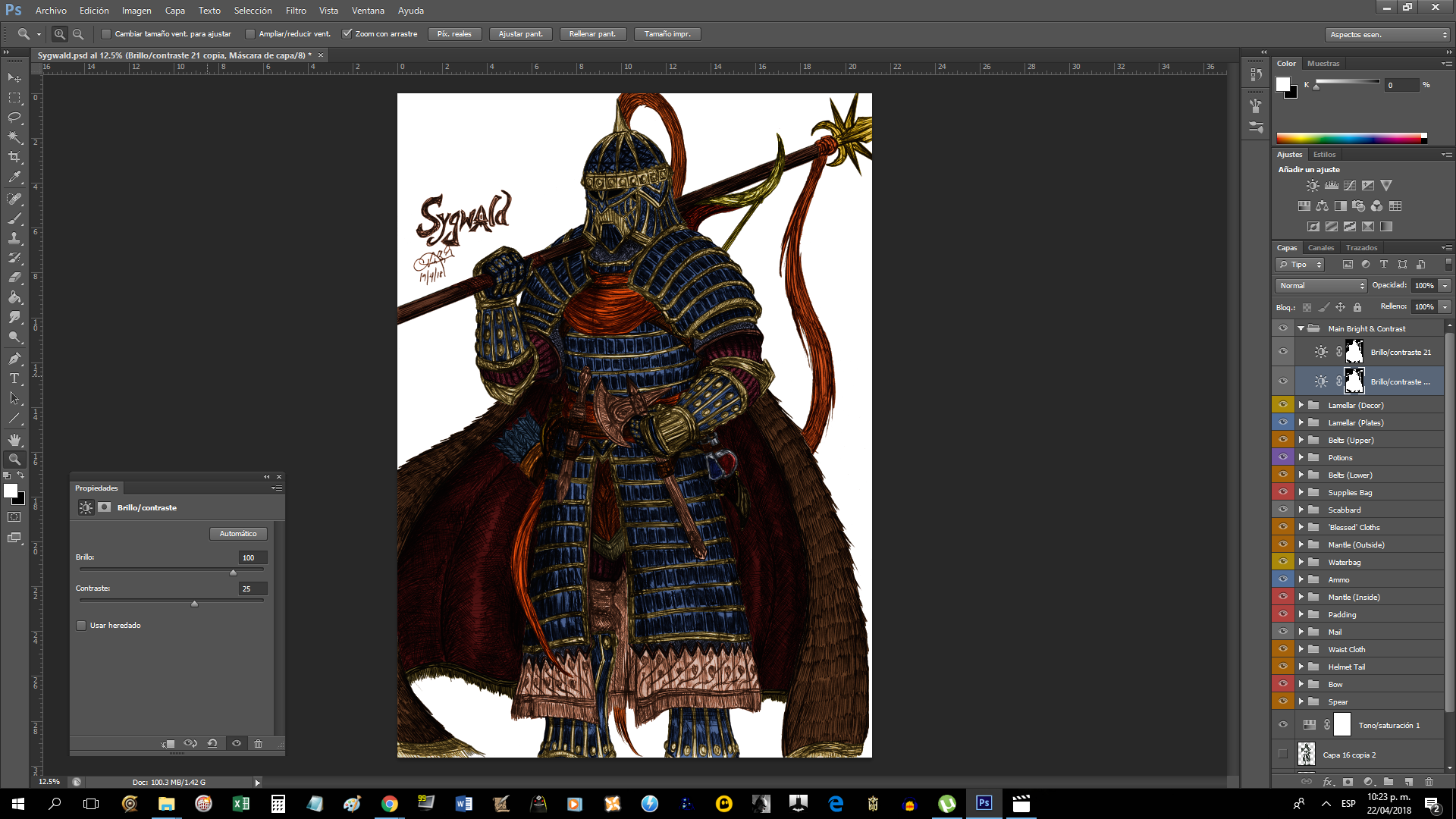Expand the Mail layer group
The image size is (1456, 819).
1300,631
